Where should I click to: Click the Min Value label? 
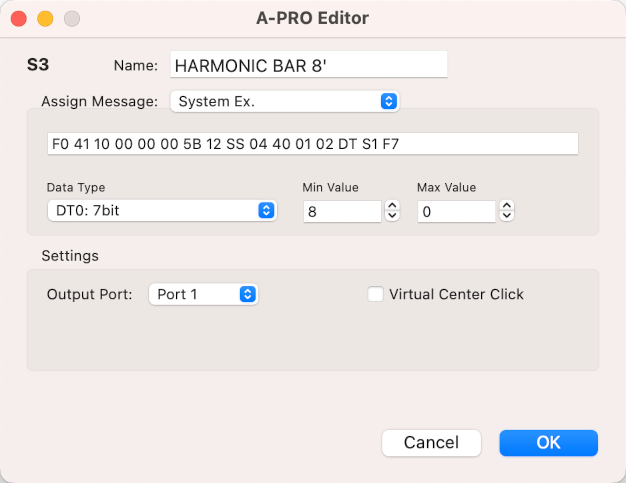(x=330, y=187)
